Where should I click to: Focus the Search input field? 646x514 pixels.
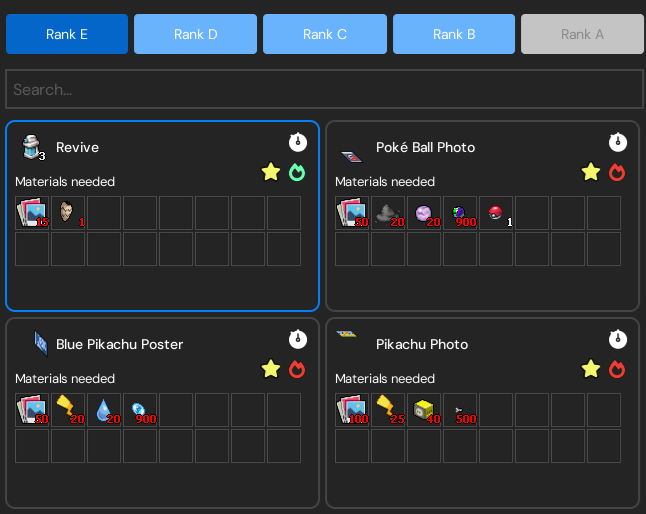point(323,89)
